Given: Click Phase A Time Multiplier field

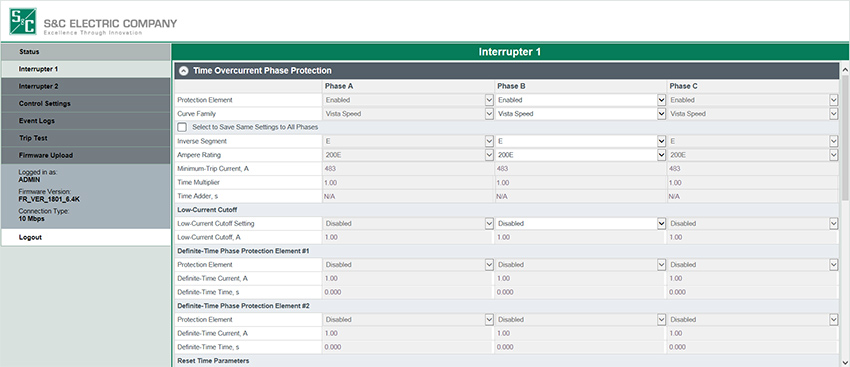Looking at the screenshot, I should point(408,183).
